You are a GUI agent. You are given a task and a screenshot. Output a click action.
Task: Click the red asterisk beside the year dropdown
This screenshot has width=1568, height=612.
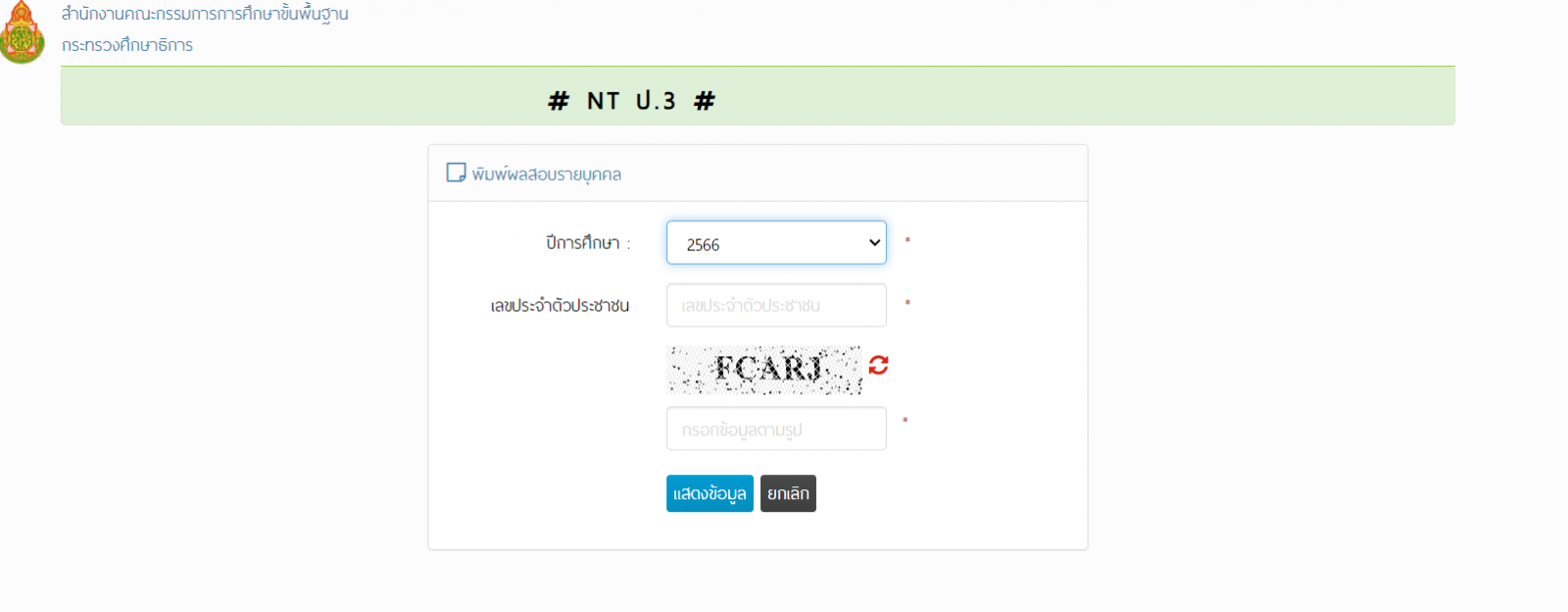tap(907, 241)
